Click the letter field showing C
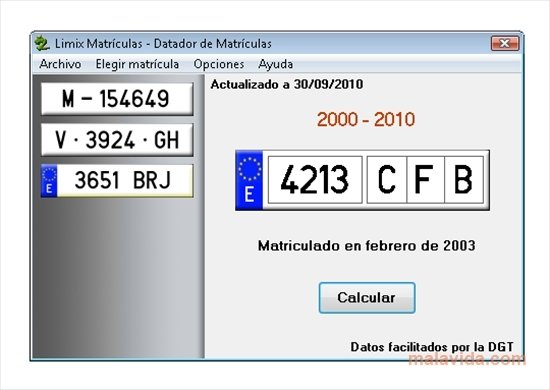This screenshot has width=550, height=390. pyautogui.click(x=387, y=180)
